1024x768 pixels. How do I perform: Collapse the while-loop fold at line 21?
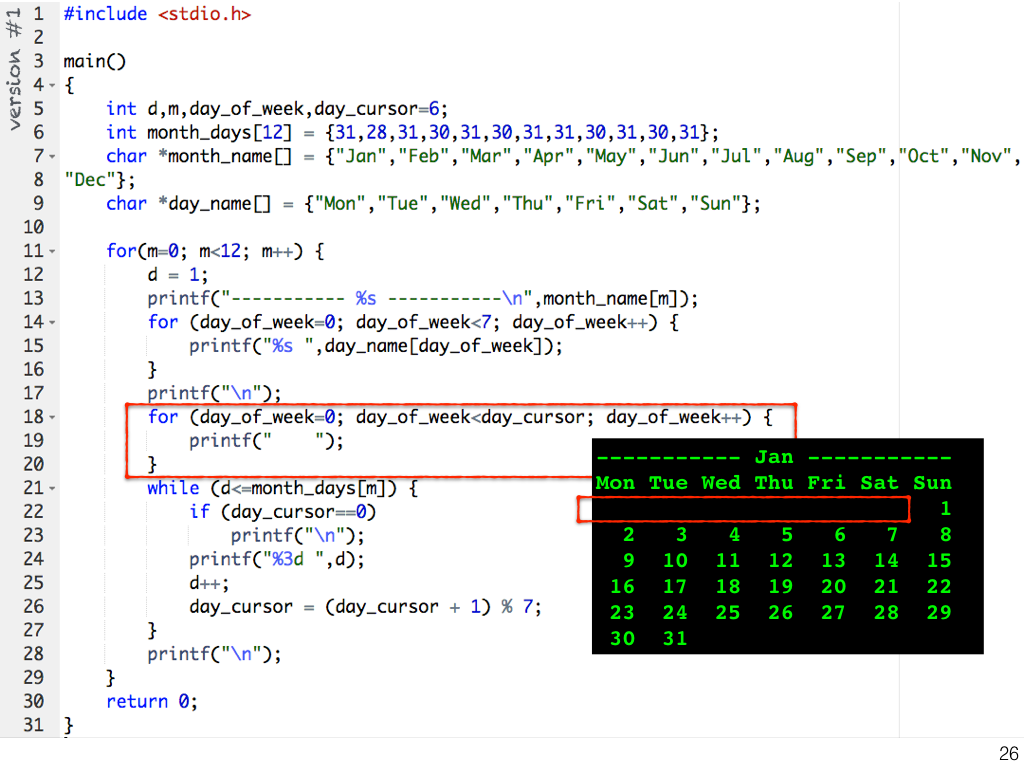(x=51, y=489)
